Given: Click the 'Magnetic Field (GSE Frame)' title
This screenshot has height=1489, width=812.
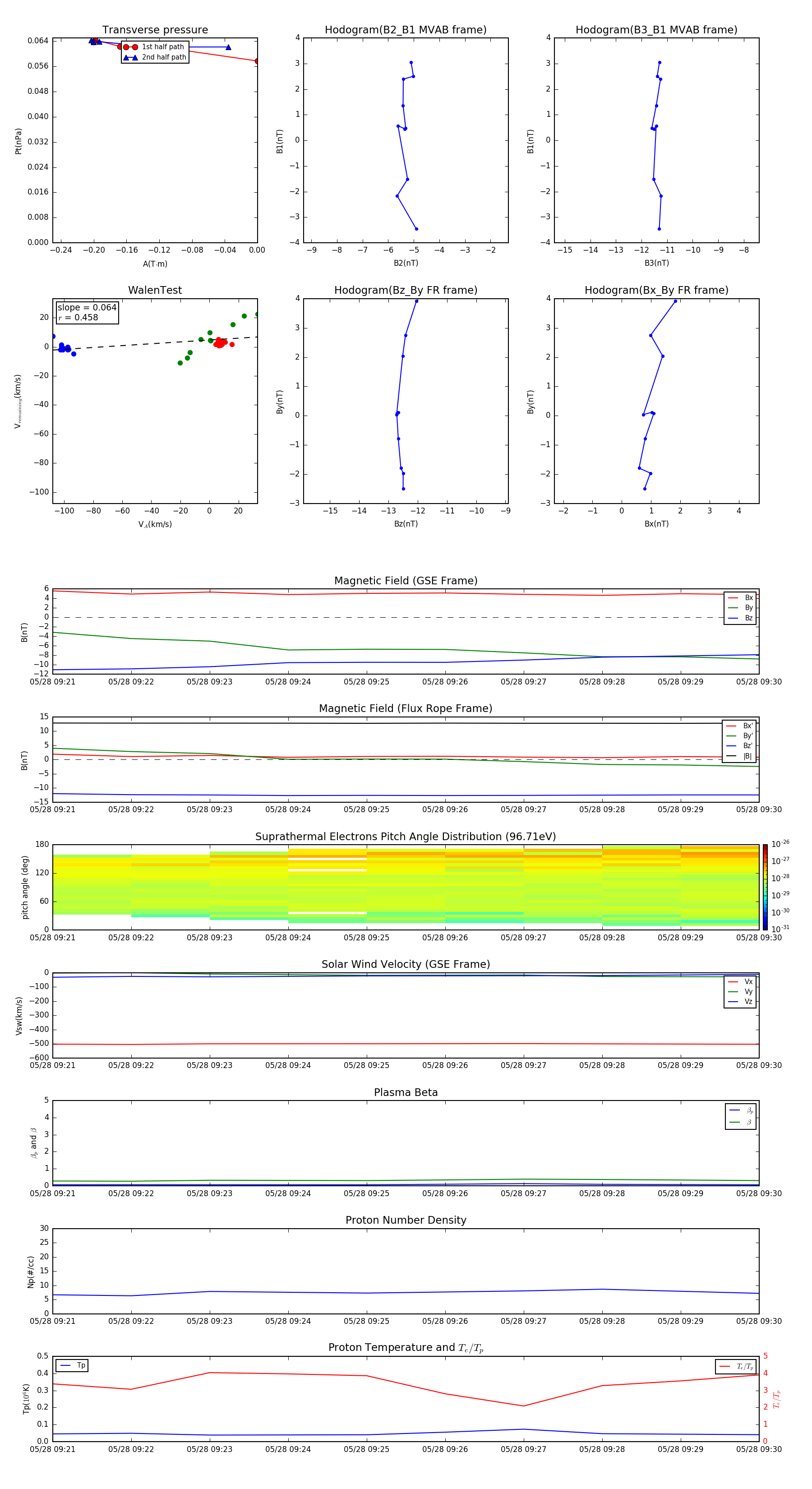Looking at the screenshot, I should coord(406,581).
